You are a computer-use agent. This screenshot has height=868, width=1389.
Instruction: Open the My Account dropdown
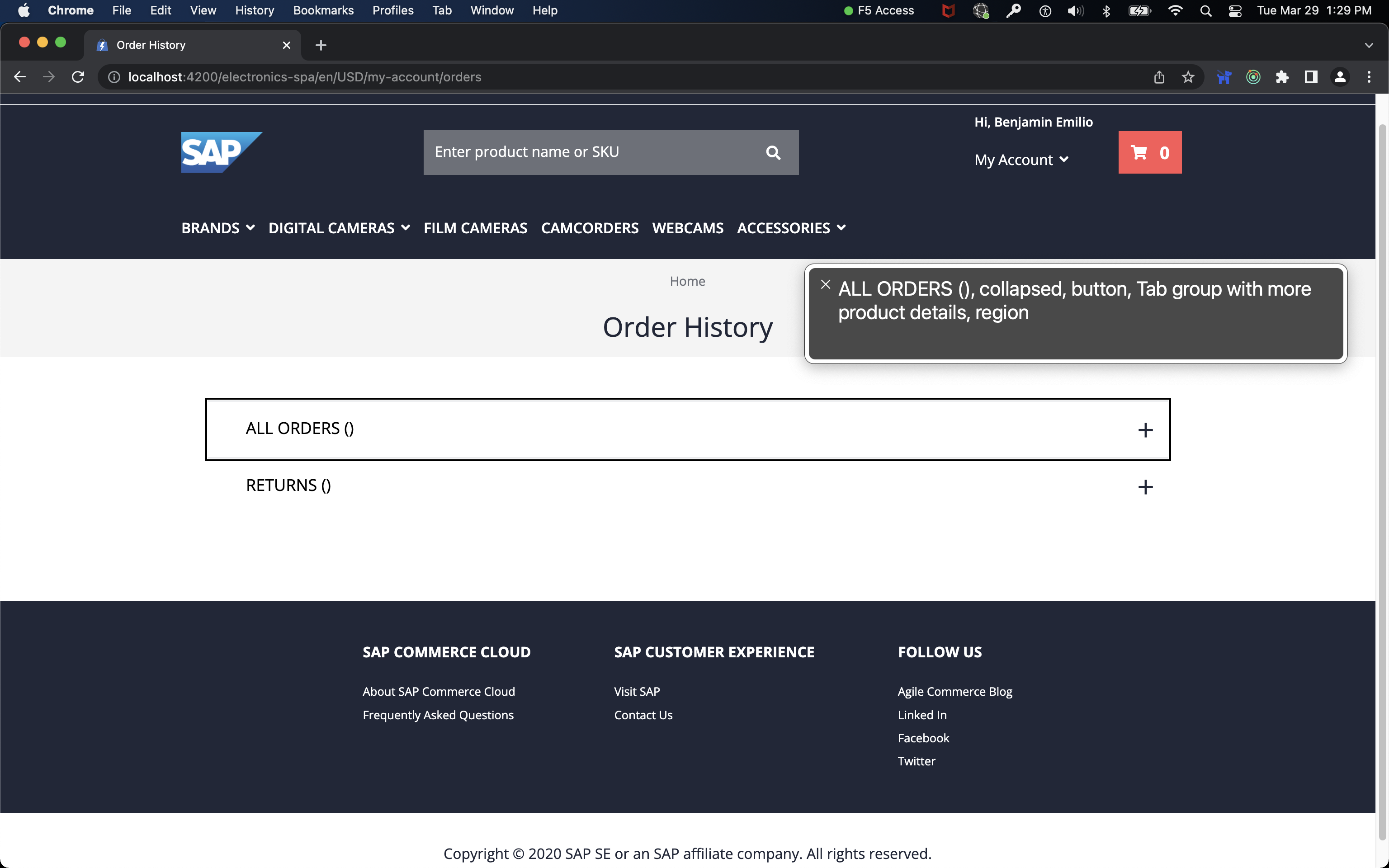(x=1021, y=160)
